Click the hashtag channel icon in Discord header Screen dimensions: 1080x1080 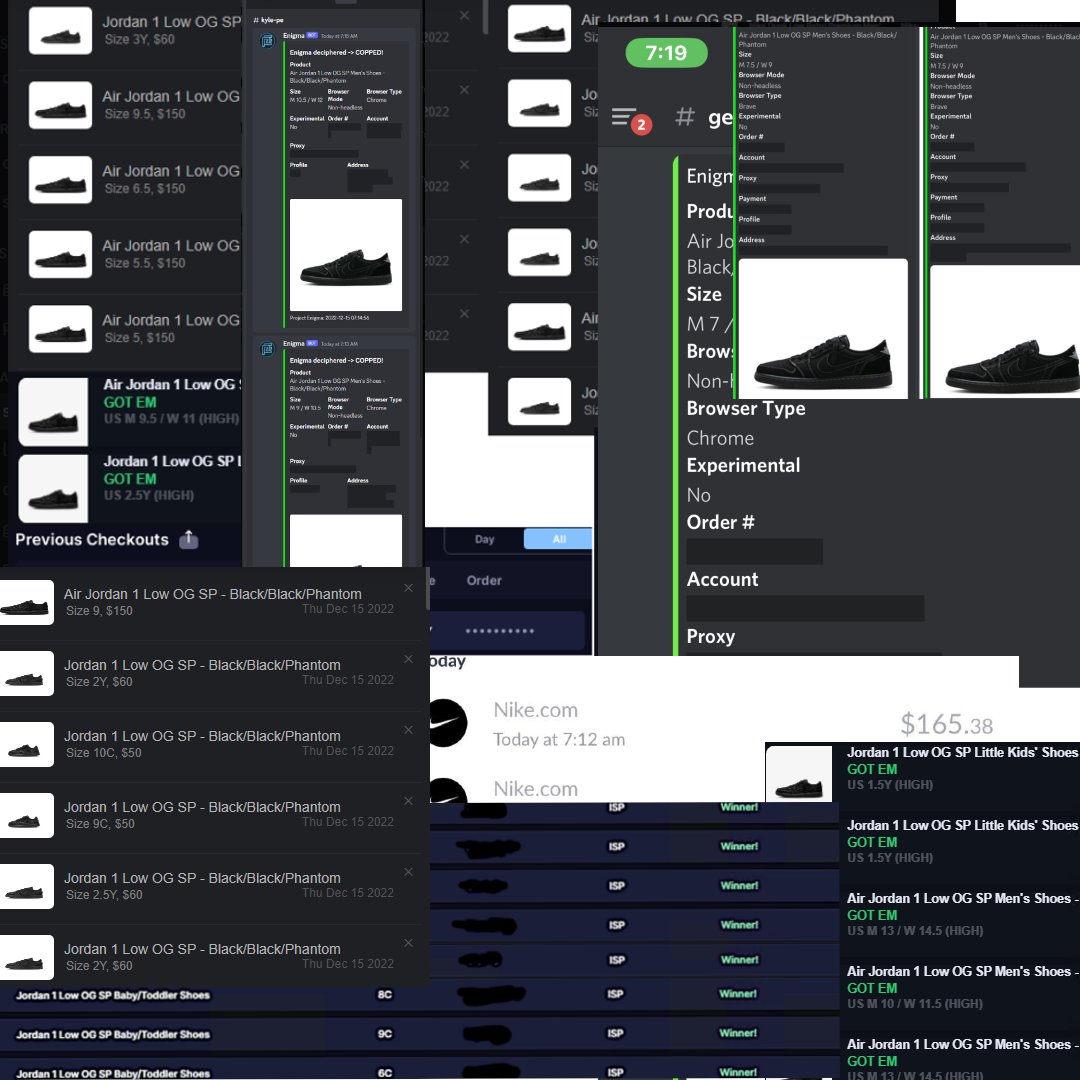[684, 116]
